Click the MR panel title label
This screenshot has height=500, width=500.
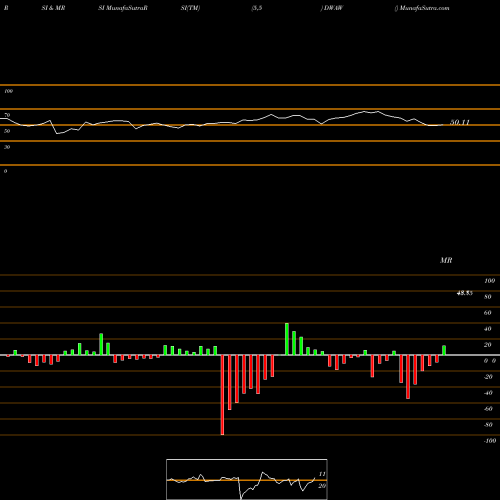446,260
